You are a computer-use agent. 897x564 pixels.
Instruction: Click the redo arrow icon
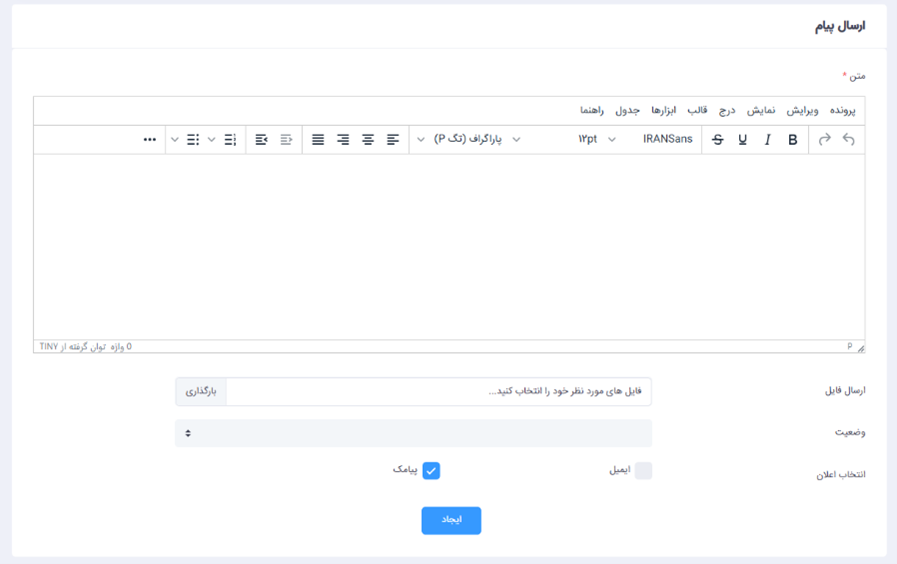pos(824,140)
